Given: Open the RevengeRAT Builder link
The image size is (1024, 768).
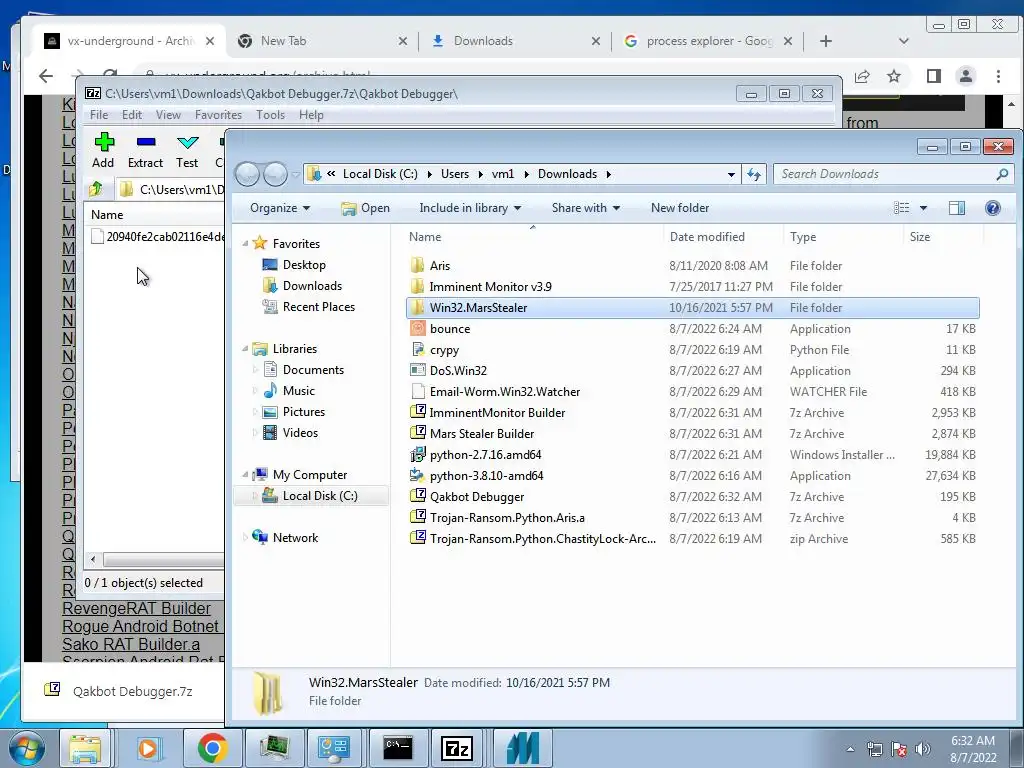Looking at the screenshot, I should coord(136,609).
